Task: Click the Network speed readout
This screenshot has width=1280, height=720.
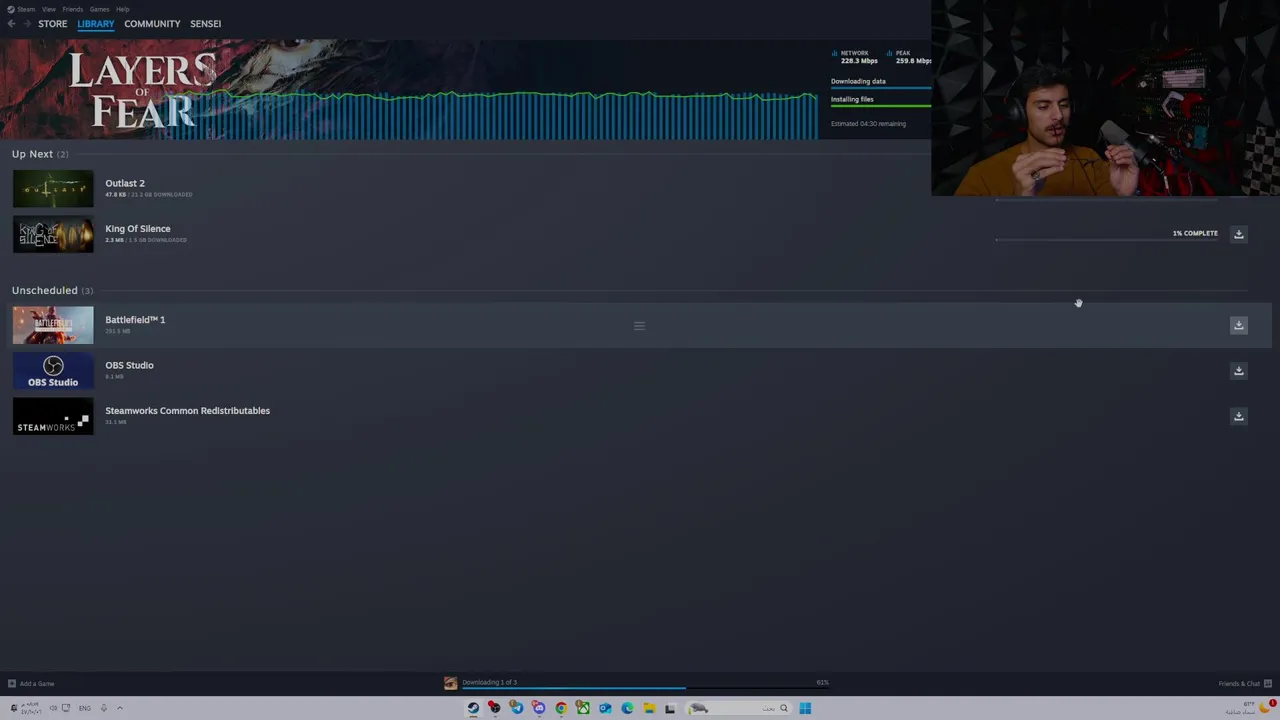Action: (857, 57)
